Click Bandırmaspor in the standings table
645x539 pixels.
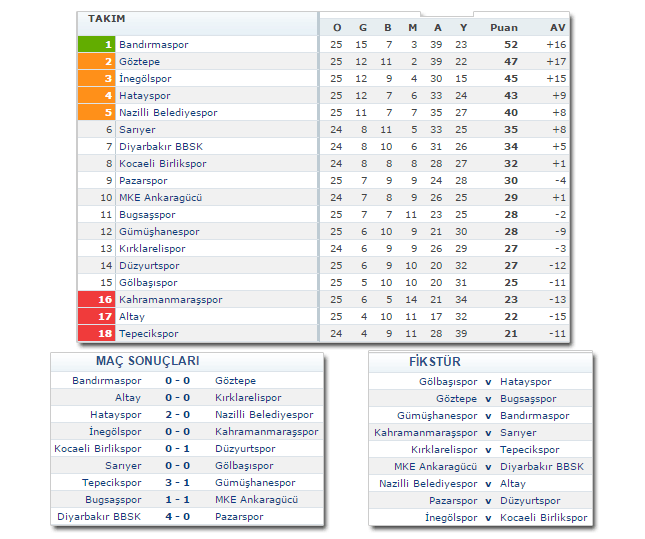click(x=153, y=45)
